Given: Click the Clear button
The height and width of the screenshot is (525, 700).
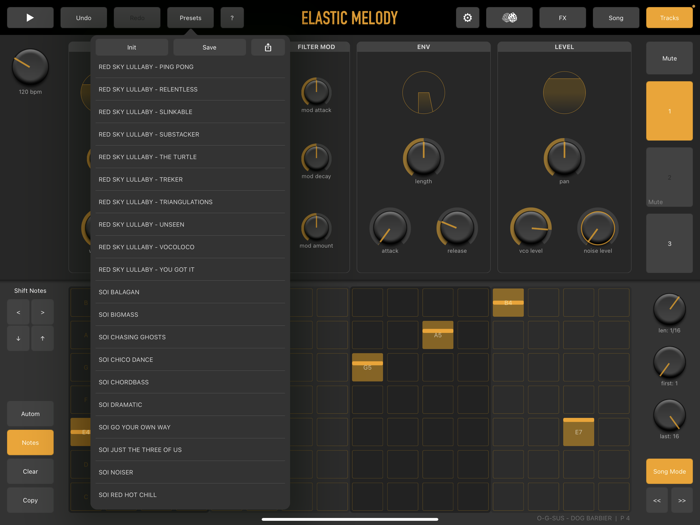Looking at the screenshot, I should [30, 471].
